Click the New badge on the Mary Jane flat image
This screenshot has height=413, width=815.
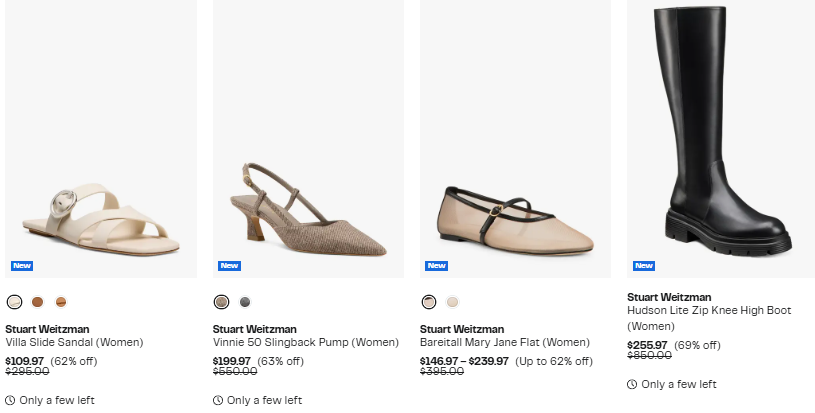[436, 265]
